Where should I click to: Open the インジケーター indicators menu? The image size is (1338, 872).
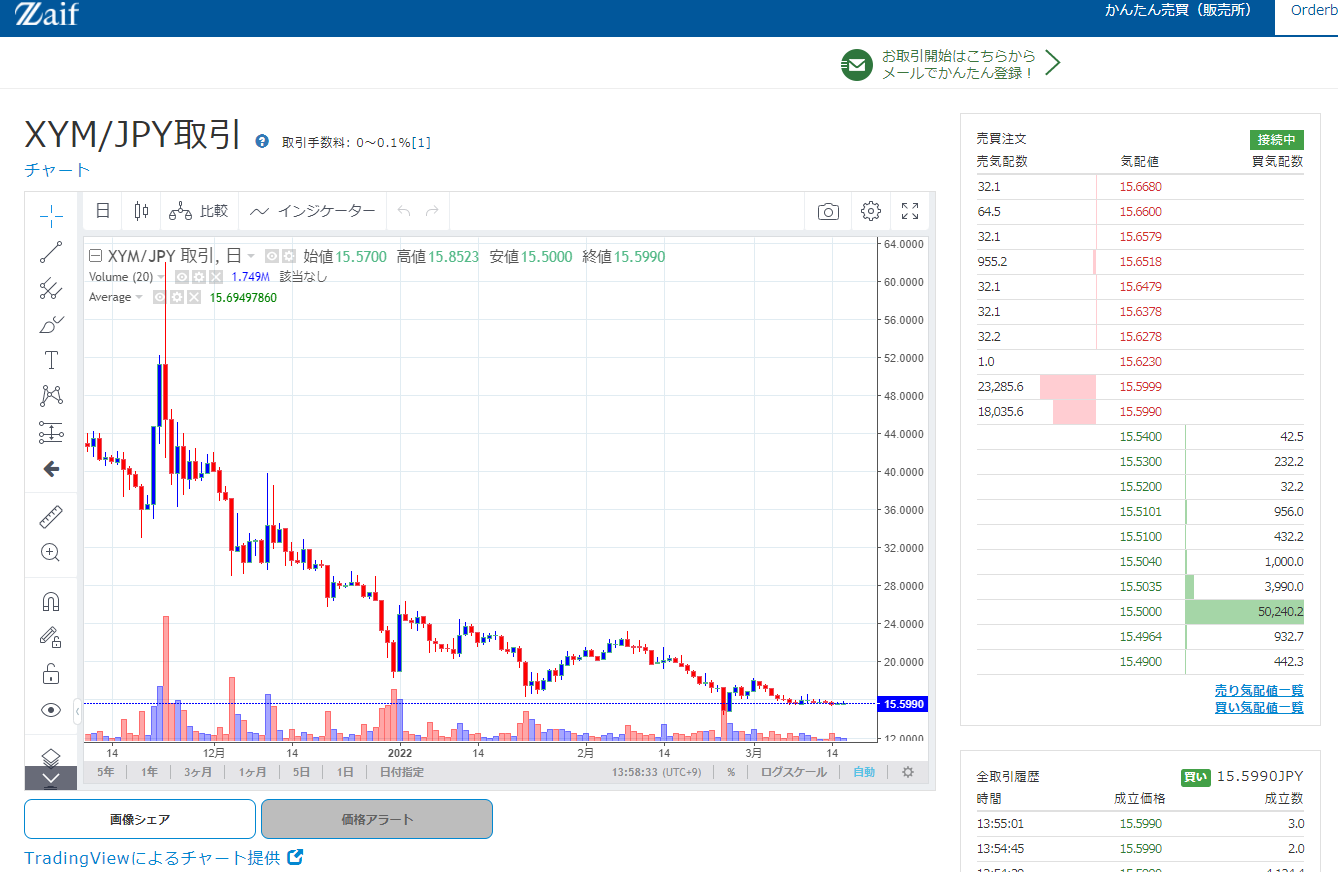click(313, 211)
